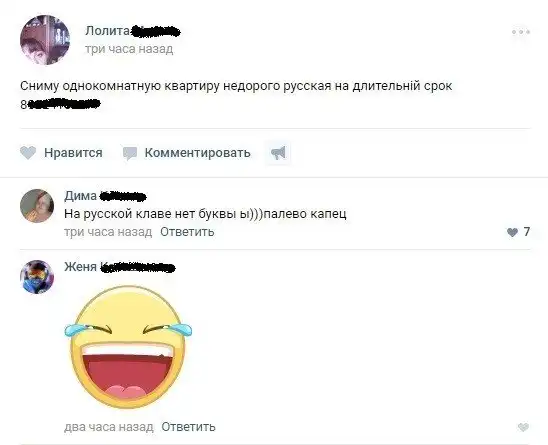This screenshot has width=548, height=445.
Task: Open Лолита's profile avatar
Action: pos(45,40)
